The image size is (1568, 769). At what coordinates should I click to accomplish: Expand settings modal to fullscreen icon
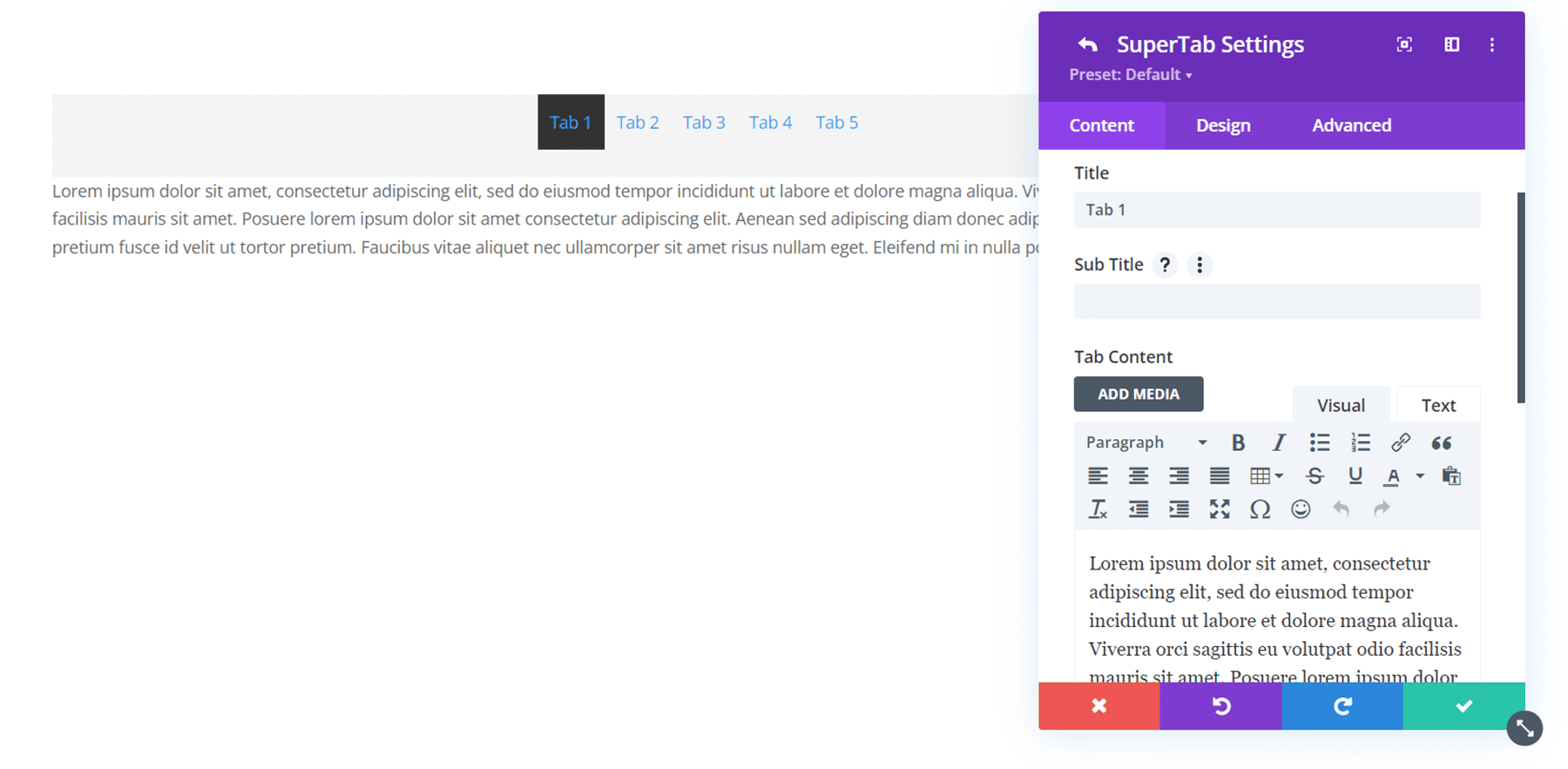pyautogui.click(x=1404, y=44)
